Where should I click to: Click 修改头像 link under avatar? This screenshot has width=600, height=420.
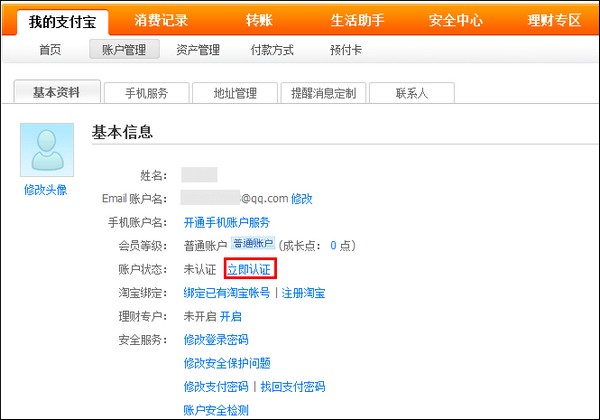pyautogui.click(x=45, y=190)
